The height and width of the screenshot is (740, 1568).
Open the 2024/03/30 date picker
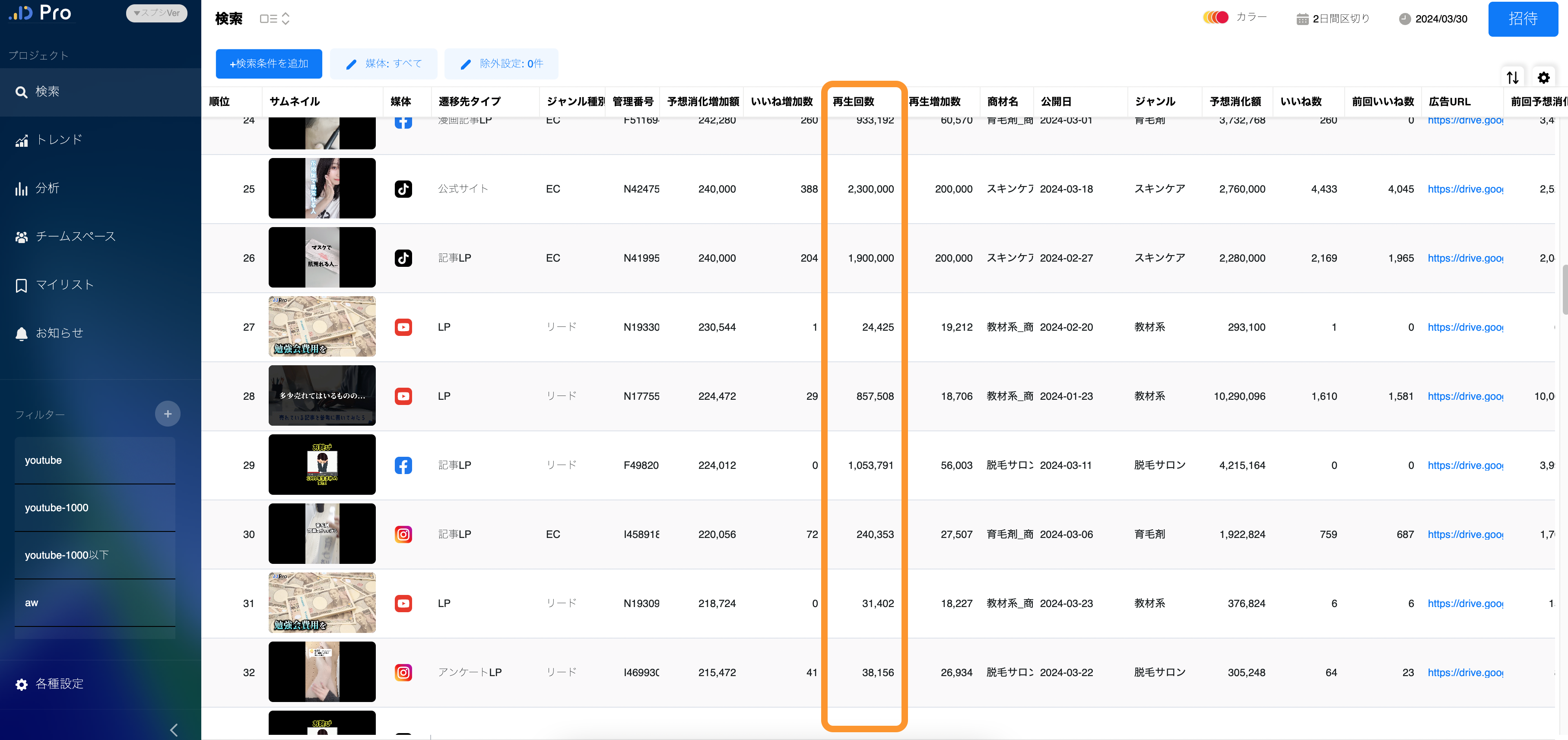click(1433, 19)
